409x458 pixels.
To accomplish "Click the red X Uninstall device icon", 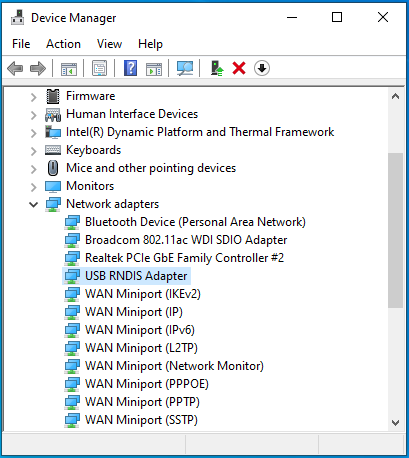I will (x=239, y=68).
